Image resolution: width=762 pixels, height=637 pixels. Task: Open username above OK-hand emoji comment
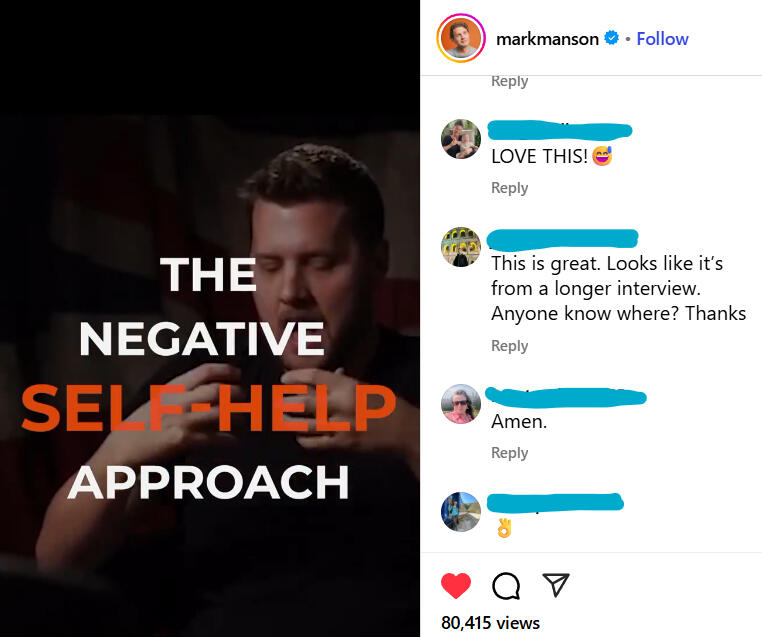(x=555, y=502)
